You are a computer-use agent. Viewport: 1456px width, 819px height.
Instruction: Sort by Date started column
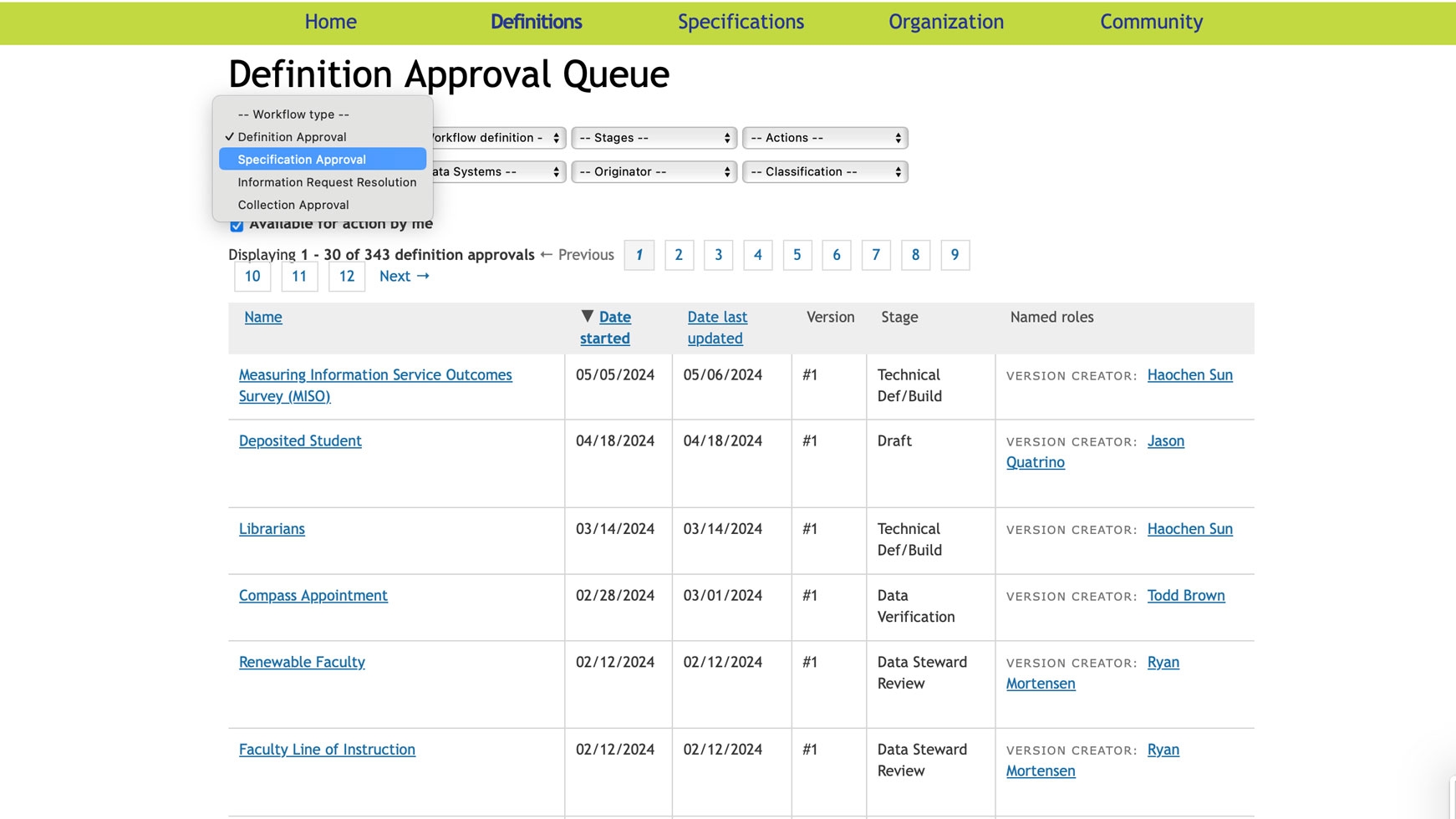pyautogui.click(x=606, y=328)
